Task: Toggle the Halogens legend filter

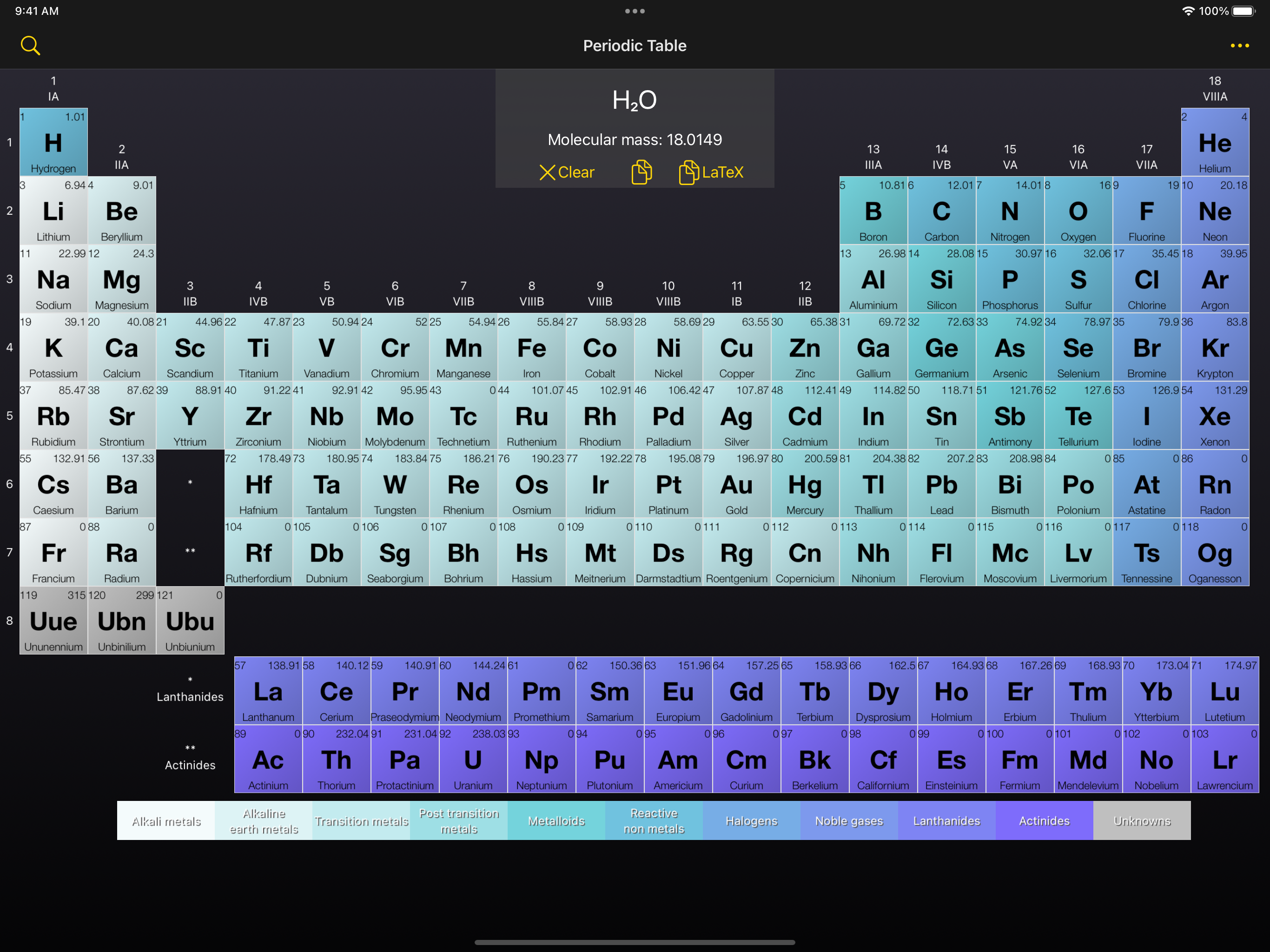Action: coord(751,820)
